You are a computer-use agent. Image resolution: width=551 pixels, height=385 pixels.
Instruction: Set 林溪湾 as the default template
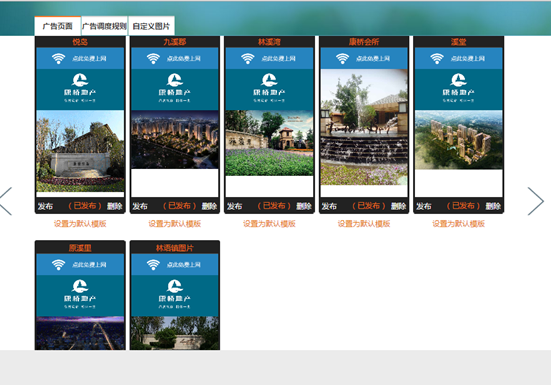click(x=269, y=224)
